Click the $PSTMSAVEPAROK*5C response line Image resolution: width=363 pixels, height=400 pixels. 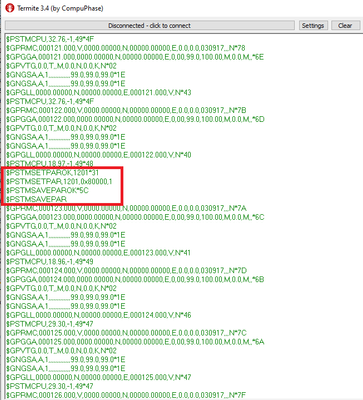coord(47,190)
